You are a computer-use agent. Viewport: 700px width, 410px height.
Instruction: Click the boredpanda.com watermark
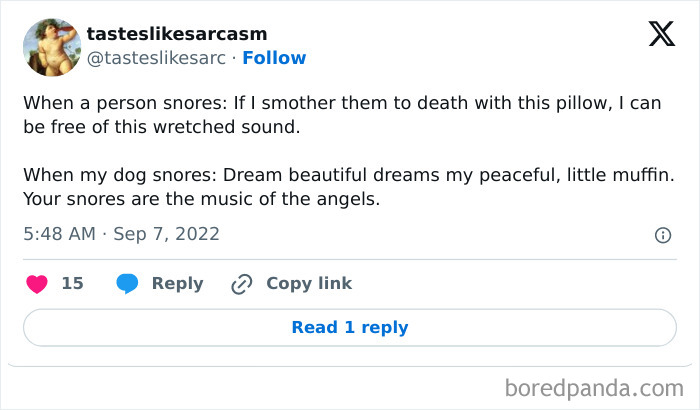tap(593, 386)
